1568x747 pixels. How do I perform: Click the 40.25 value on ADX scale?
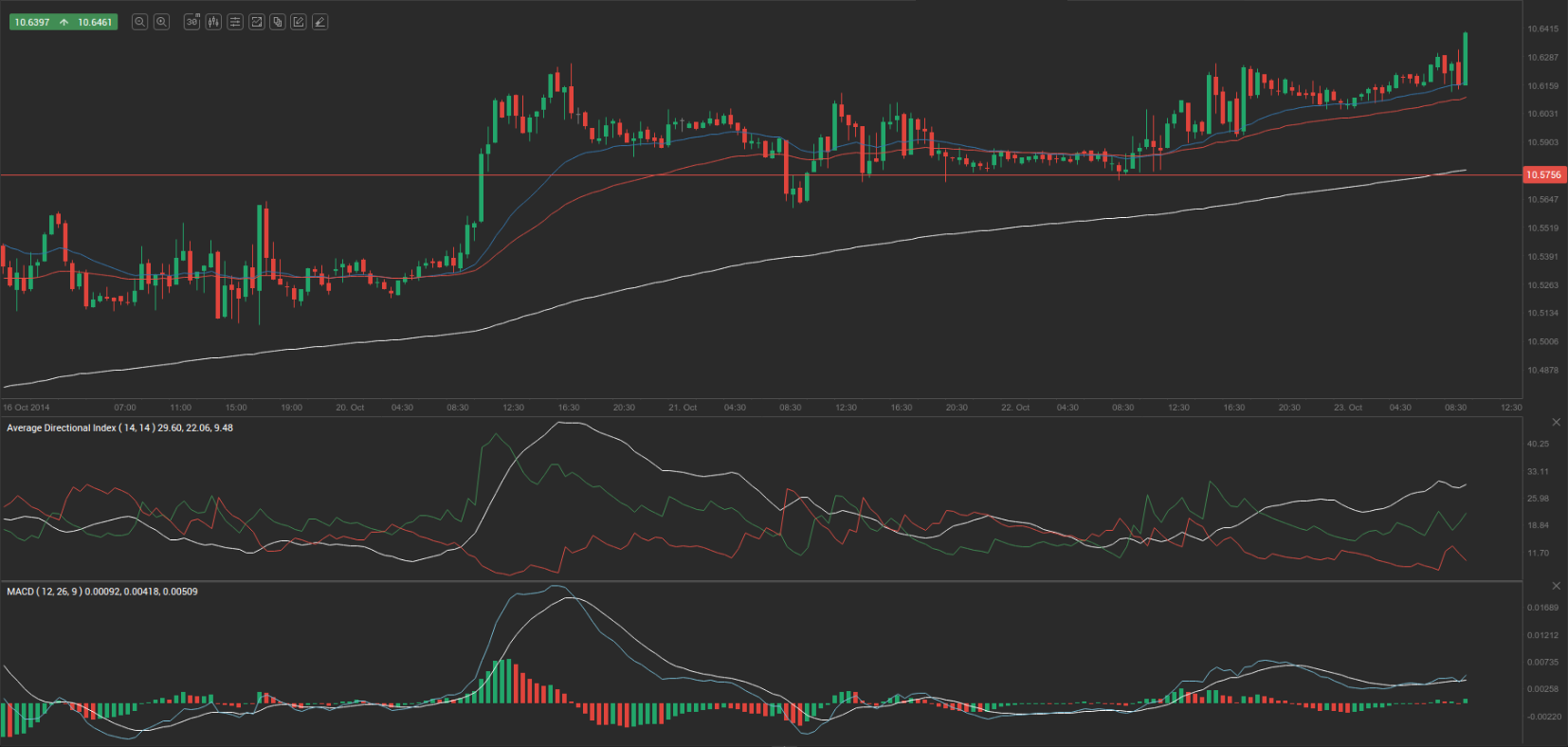(1538, 444)
